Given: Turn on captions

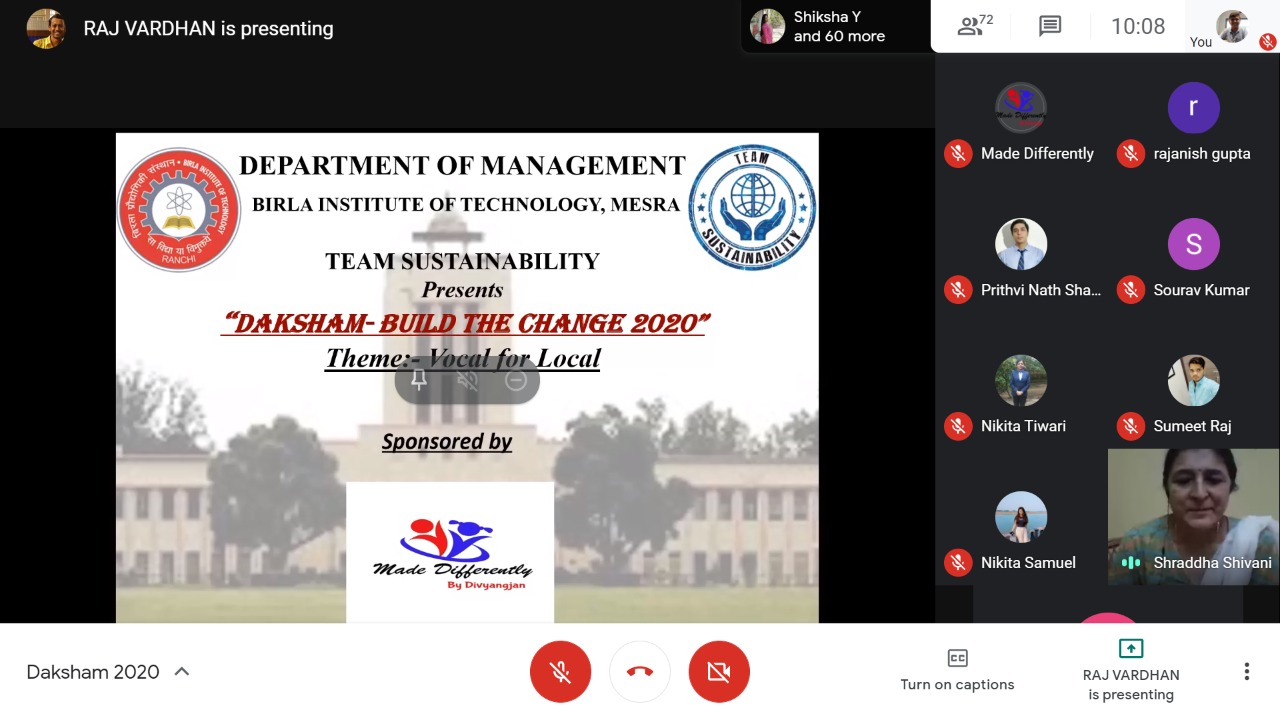Looking at the screenshot, I should (x=957, y=670).
